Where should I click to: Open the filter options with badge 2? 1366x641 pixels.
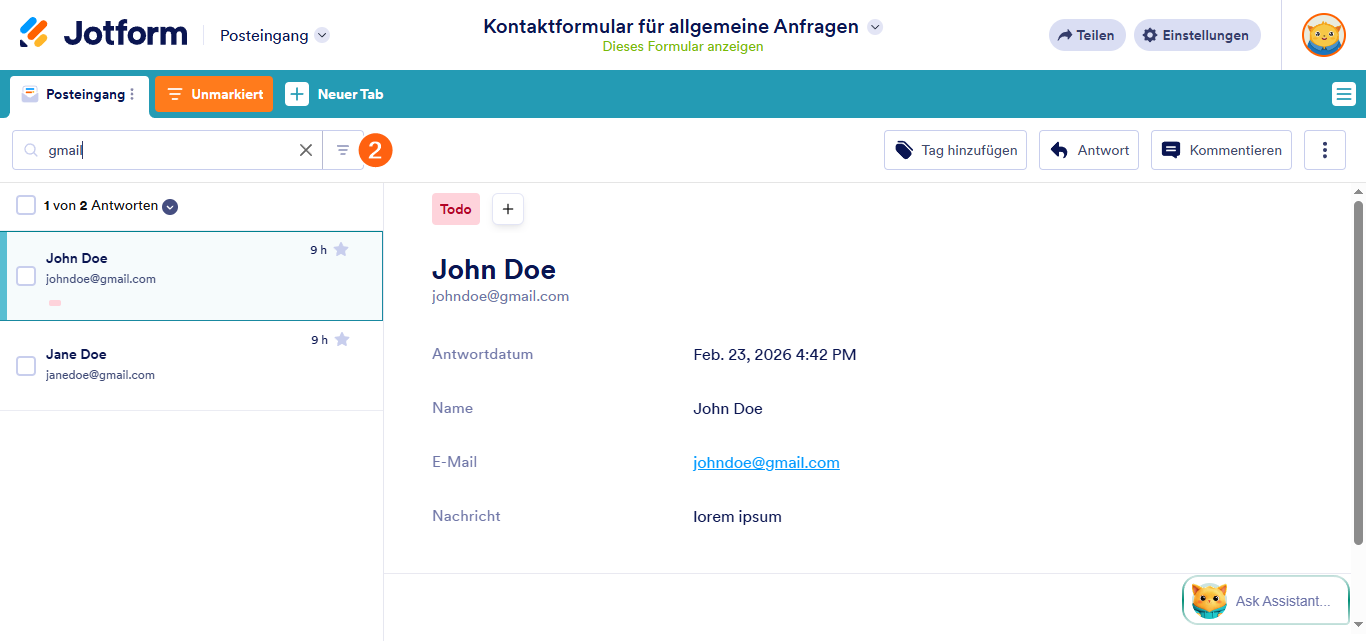pos(343,149)
